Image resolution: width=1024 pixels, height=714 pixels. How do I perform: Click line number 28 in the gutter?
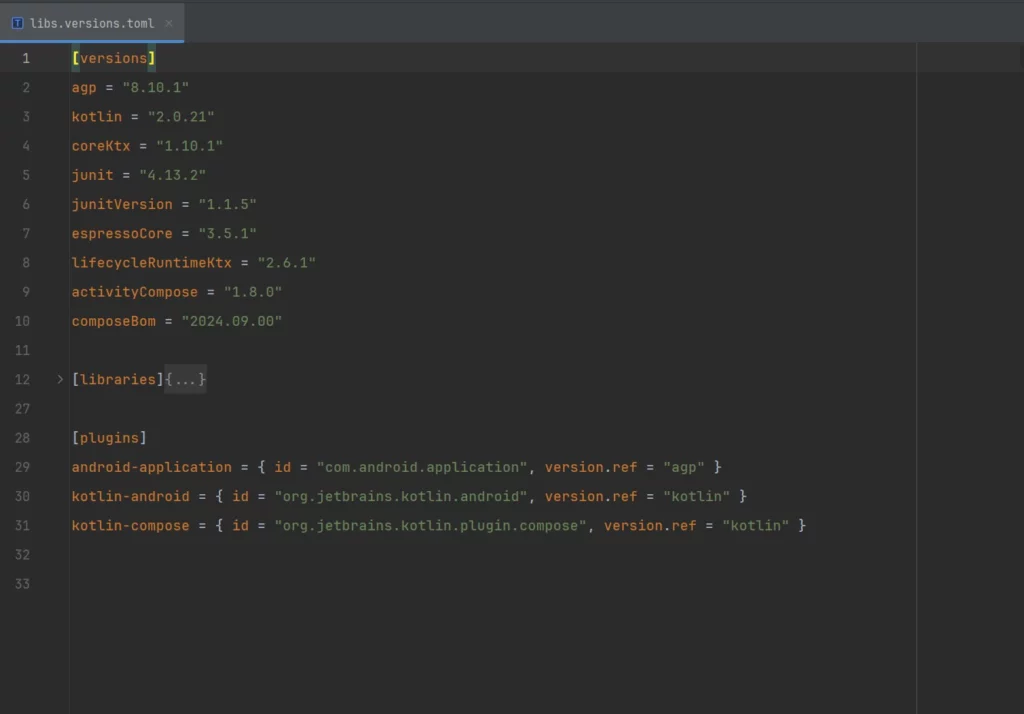click(22, 438)
